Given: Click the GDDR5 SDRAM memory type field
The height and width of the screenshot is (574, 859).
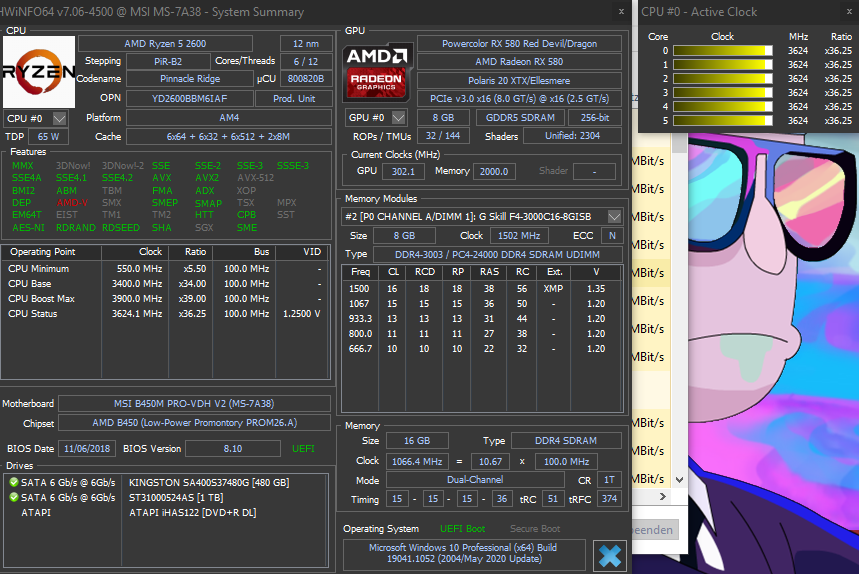Looking at the screenshot, I should pos(520,118).
